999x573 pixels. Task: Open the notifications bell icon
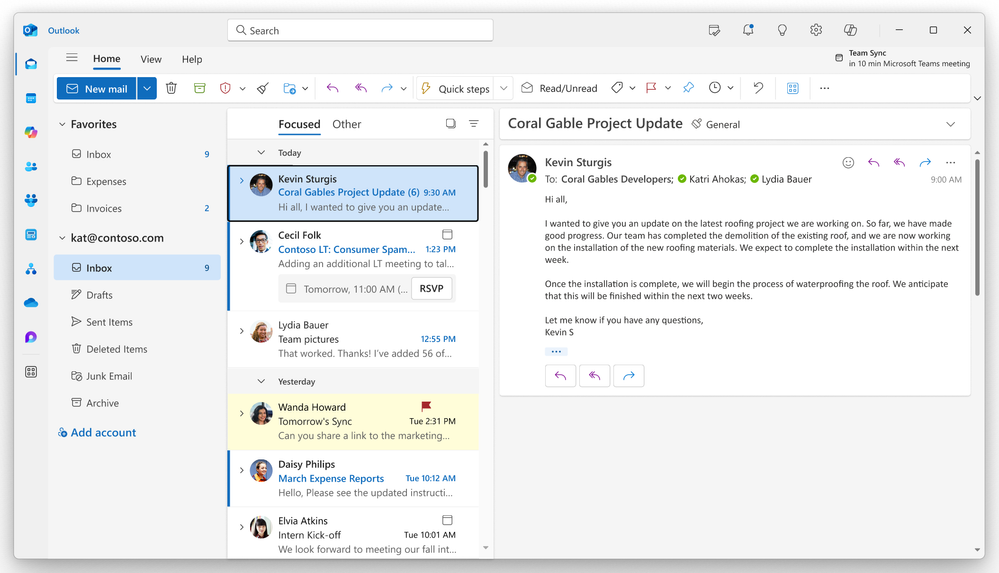748,30
